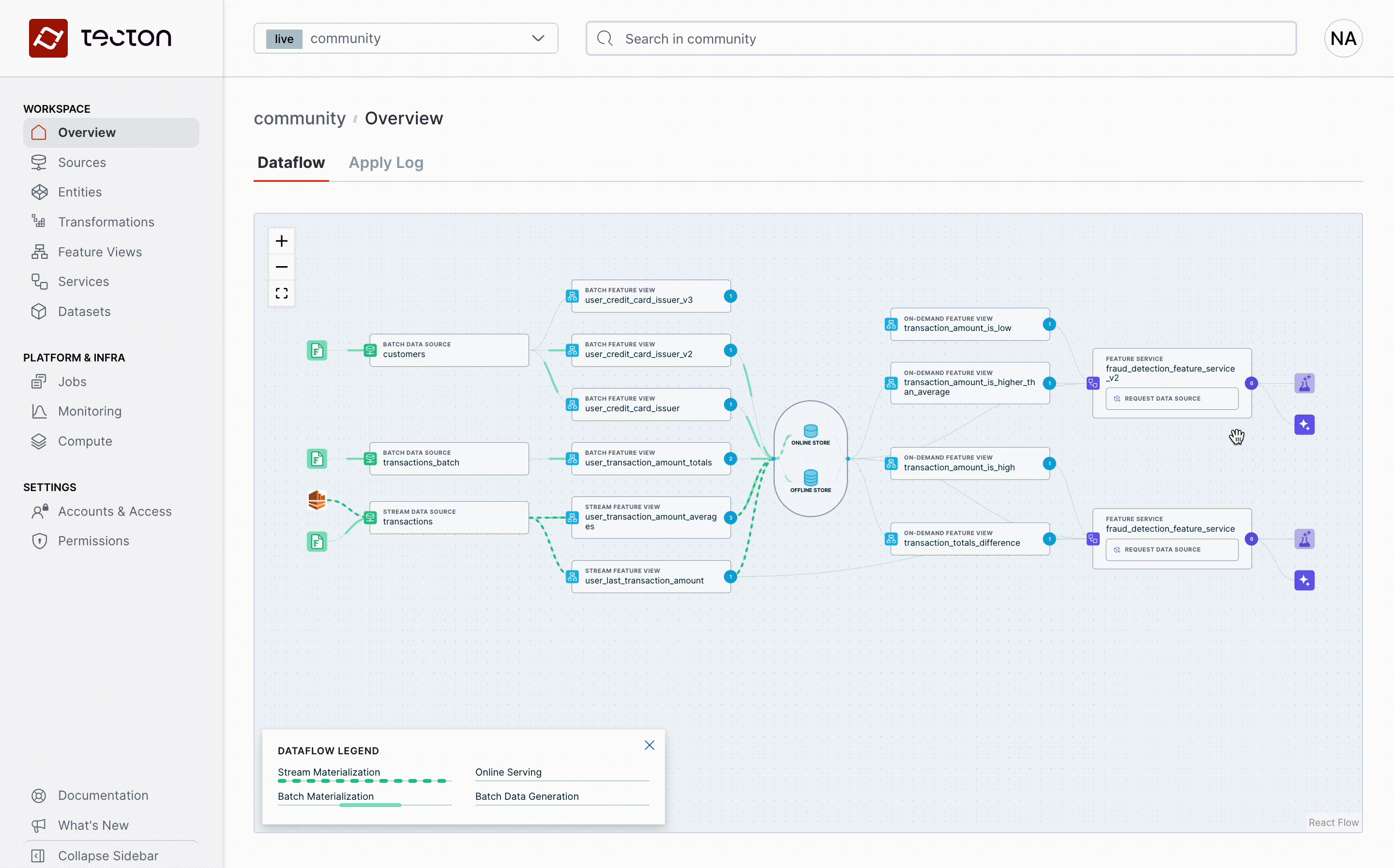Click the file icon below Kinesis icon
This screenshot has width=1394, height=868.
(x=317, y=541)
